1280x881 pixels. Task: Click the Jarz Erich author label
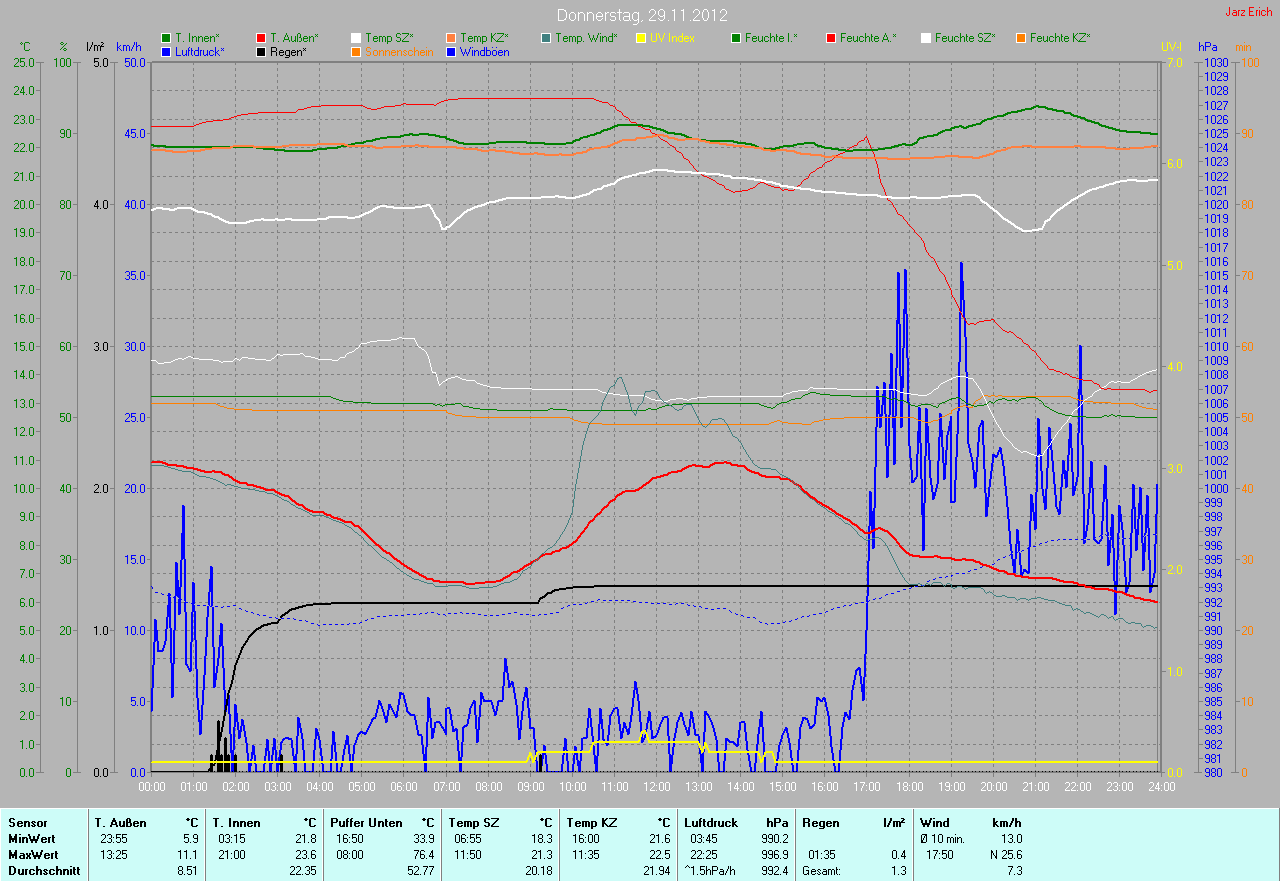click(x=1249, y=12)
